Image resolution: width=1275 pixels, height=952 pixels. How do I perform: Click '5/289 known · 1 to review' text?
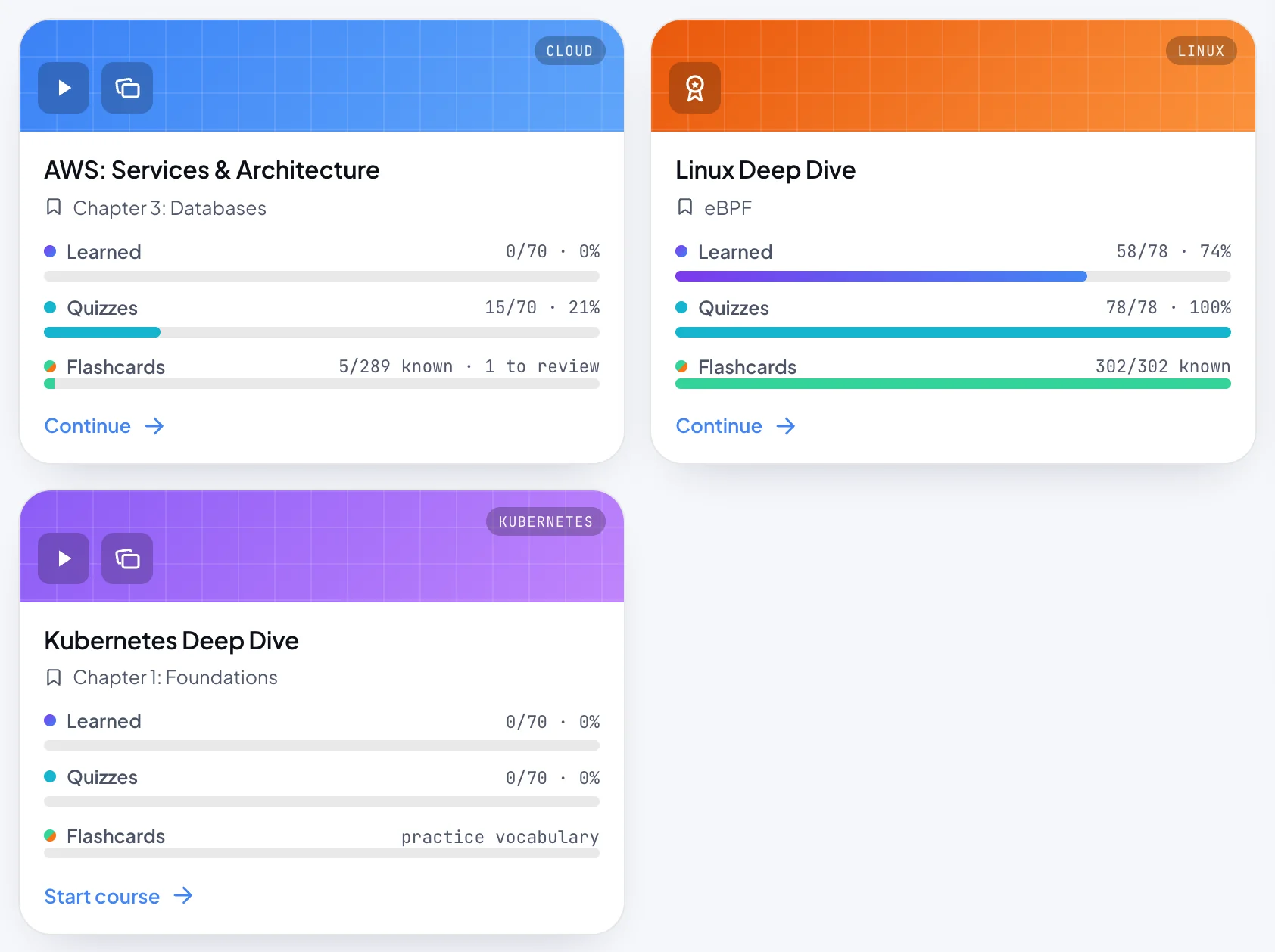point(469,366)
